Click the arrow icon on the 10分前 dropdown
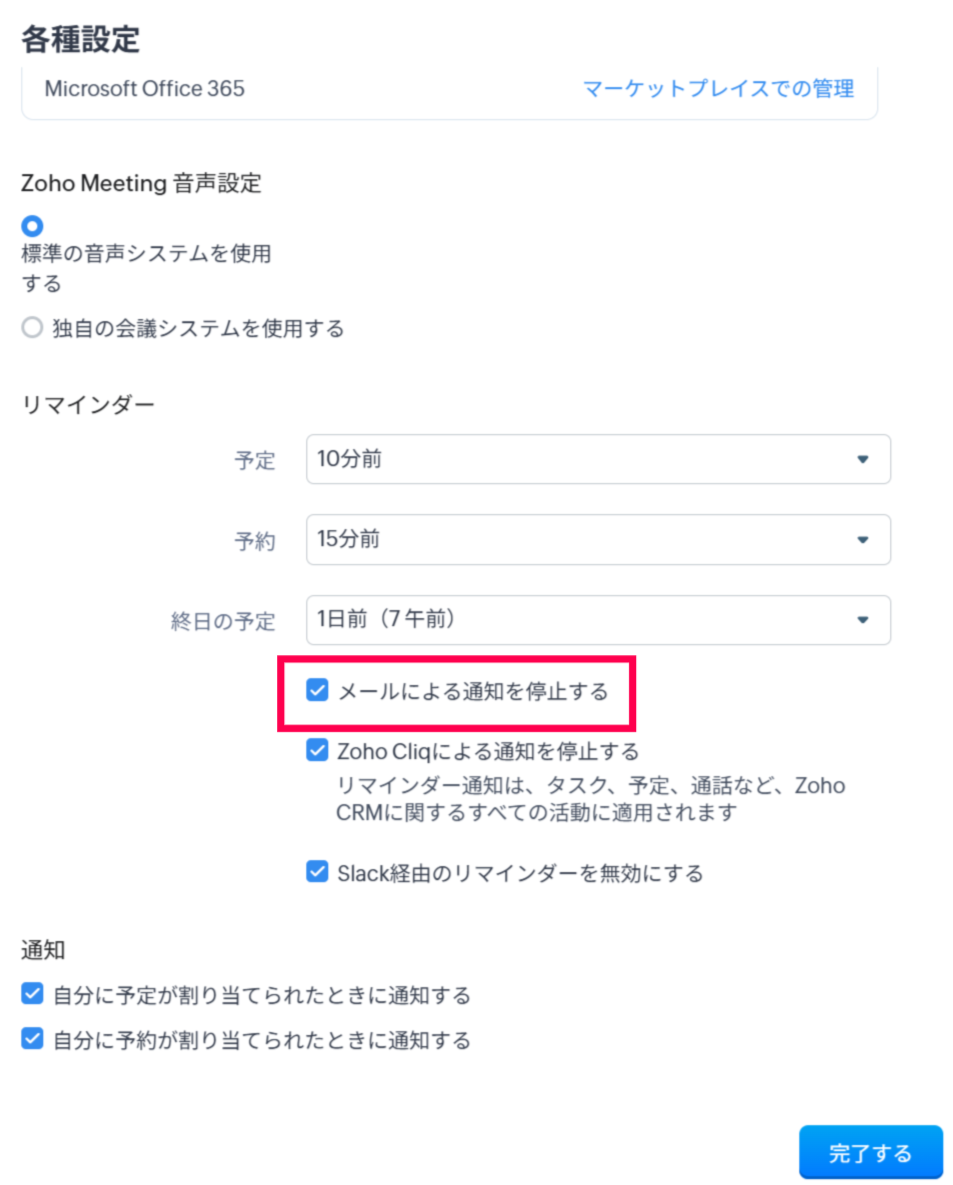 863,460
